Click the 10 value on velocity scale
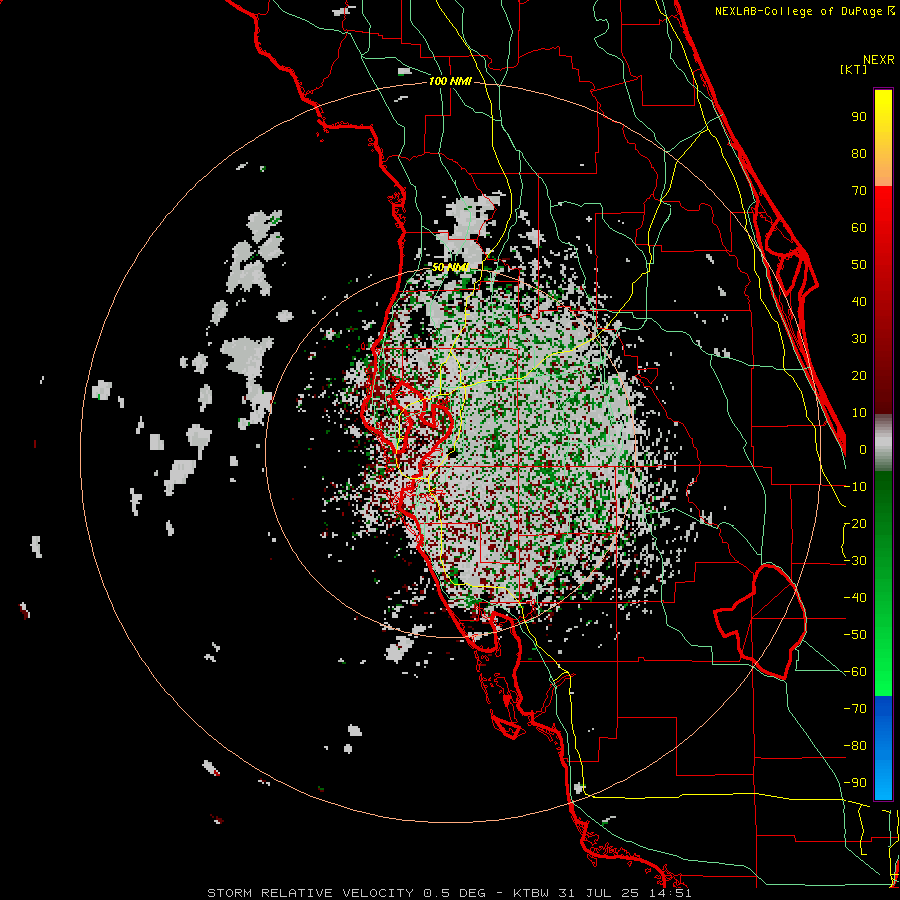Viewport: 900px width, 900px height. click(859, 413)
